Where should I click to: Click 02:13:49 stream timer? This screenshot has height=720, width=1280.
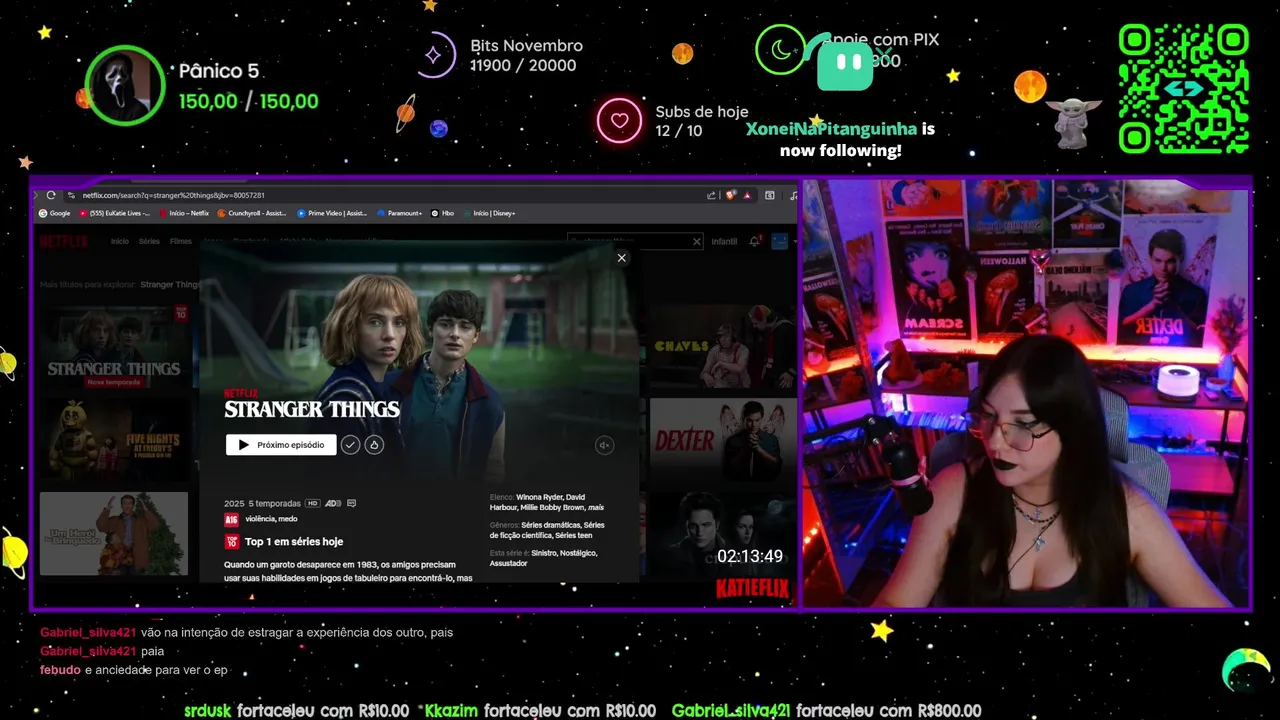click(750, 556)
